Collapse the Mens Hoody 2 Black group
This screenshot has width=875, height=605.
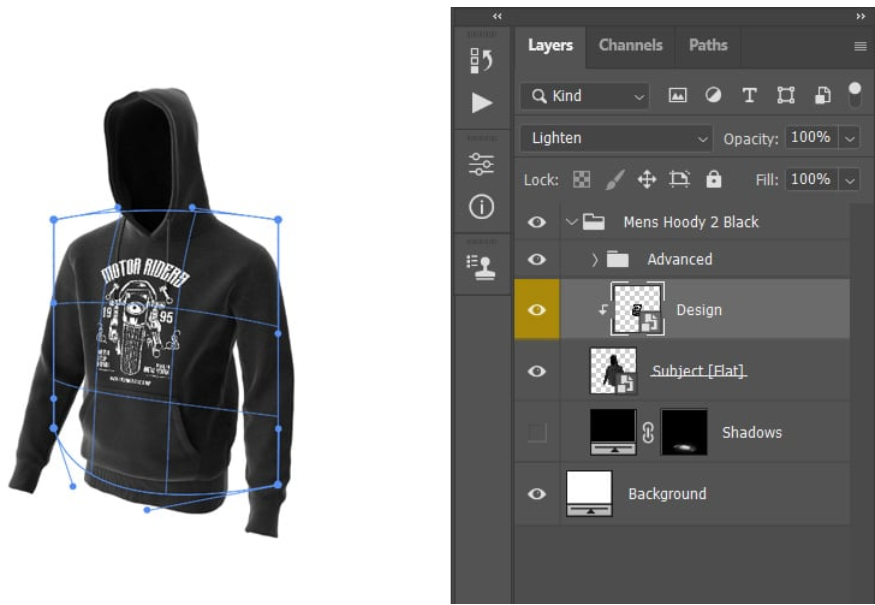point(571,222)
